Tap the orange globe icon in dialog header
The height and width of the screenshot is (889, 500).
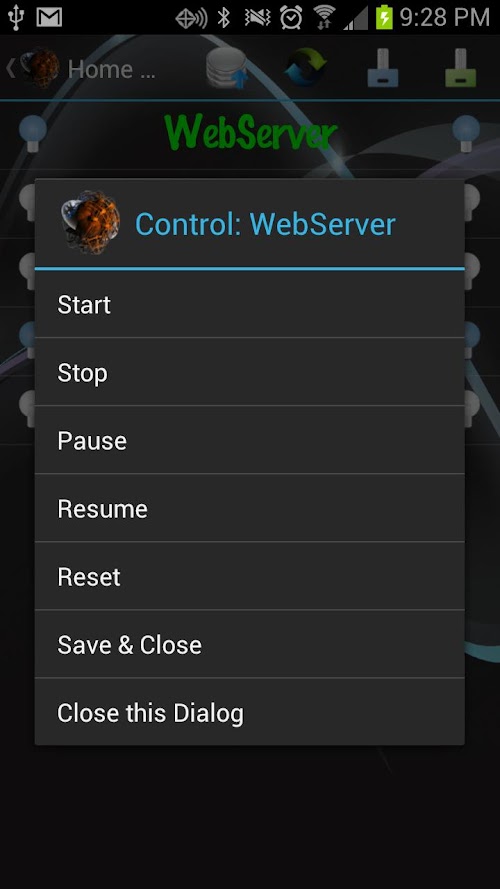click(x=91, y=223)
